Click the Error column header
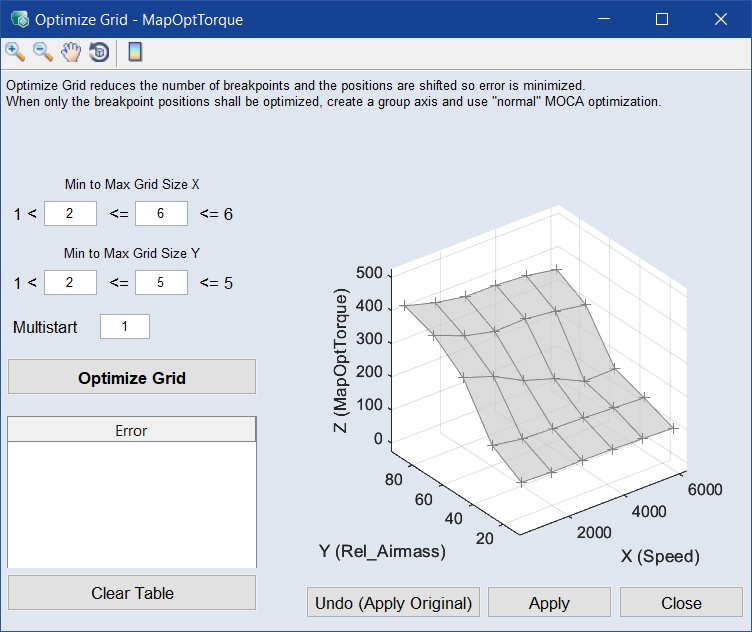Viewport: 752px width, 632px height. (131, 430)
